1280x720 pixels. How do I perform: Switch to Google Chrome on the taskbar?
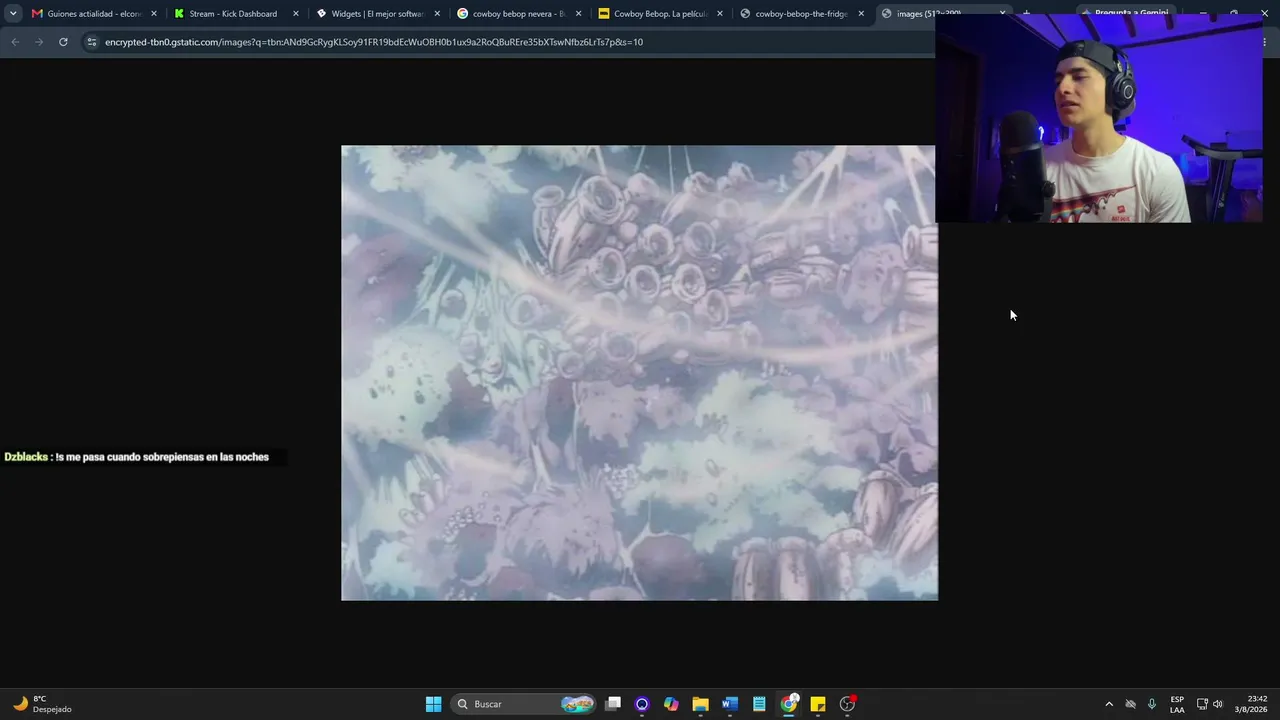coord(789,704)
